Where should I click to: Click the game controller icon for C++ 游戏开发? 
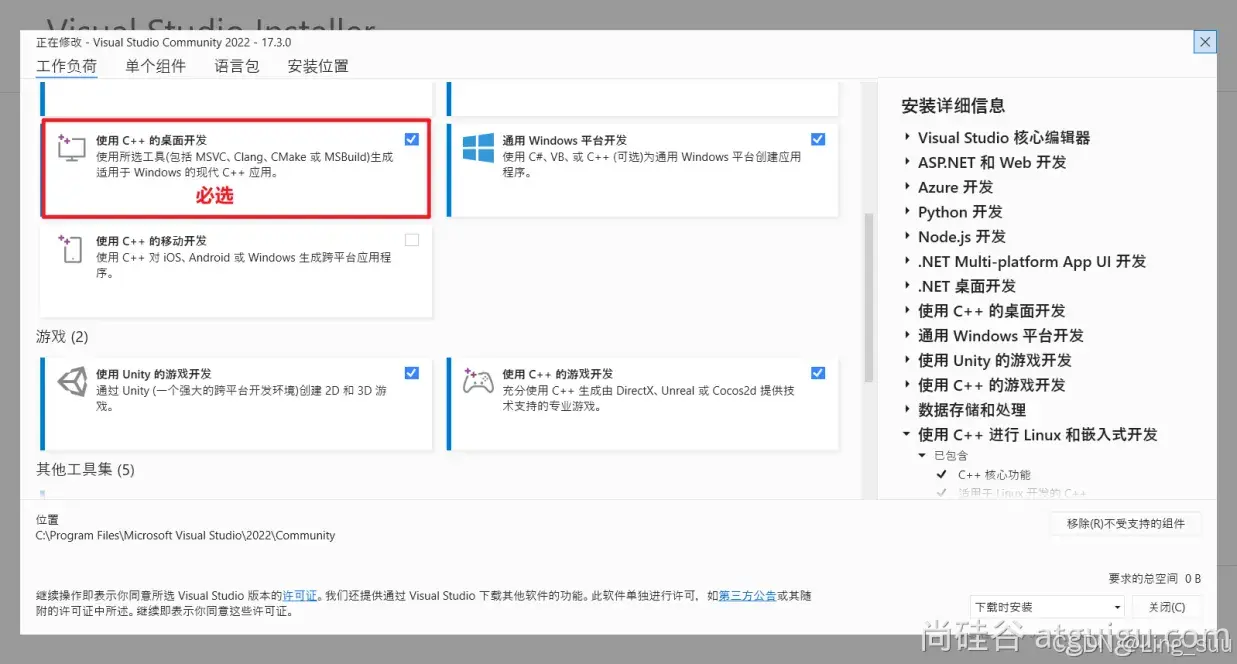coord(478,381)
